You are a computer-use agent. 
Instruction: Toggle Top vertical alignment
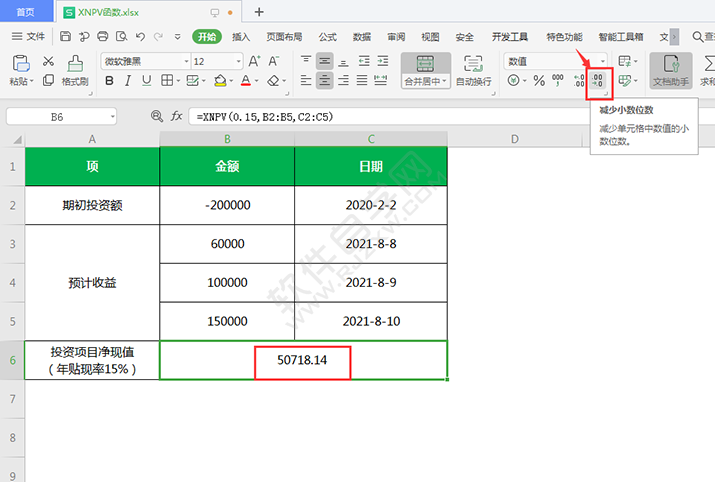point(306,61)
